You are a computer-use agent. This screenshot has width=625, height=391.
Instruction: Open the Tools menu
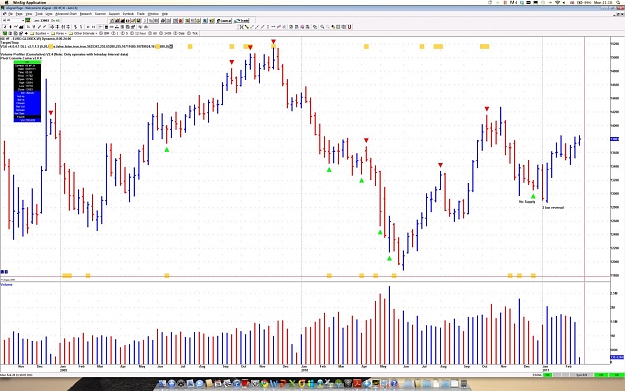coord(39,14)
